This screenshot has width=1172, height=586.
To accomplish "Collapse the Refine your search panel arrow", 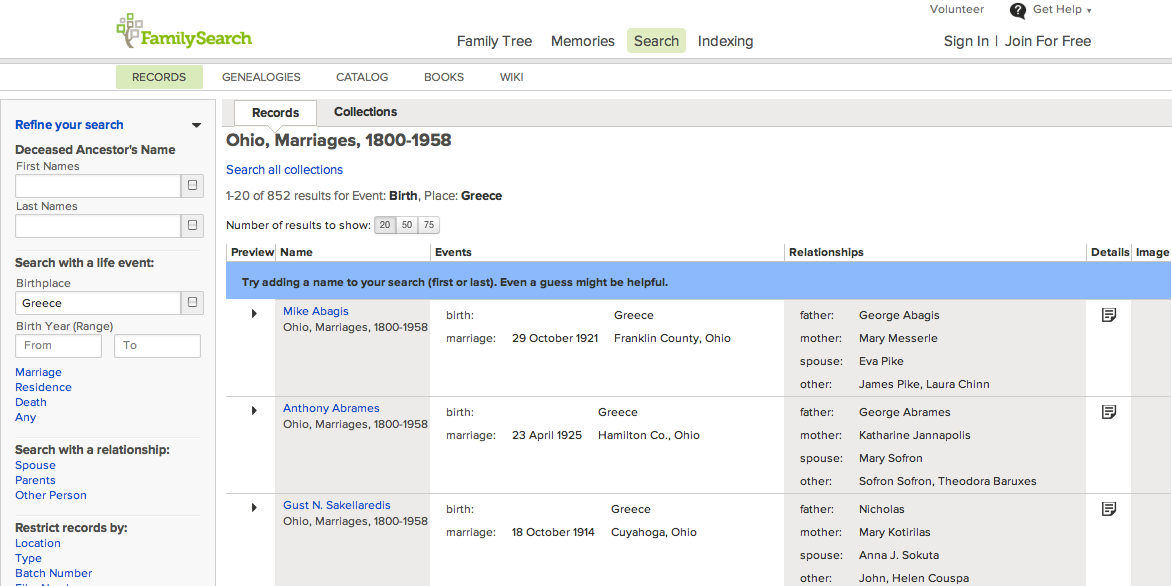I will (x=196, y=126).
